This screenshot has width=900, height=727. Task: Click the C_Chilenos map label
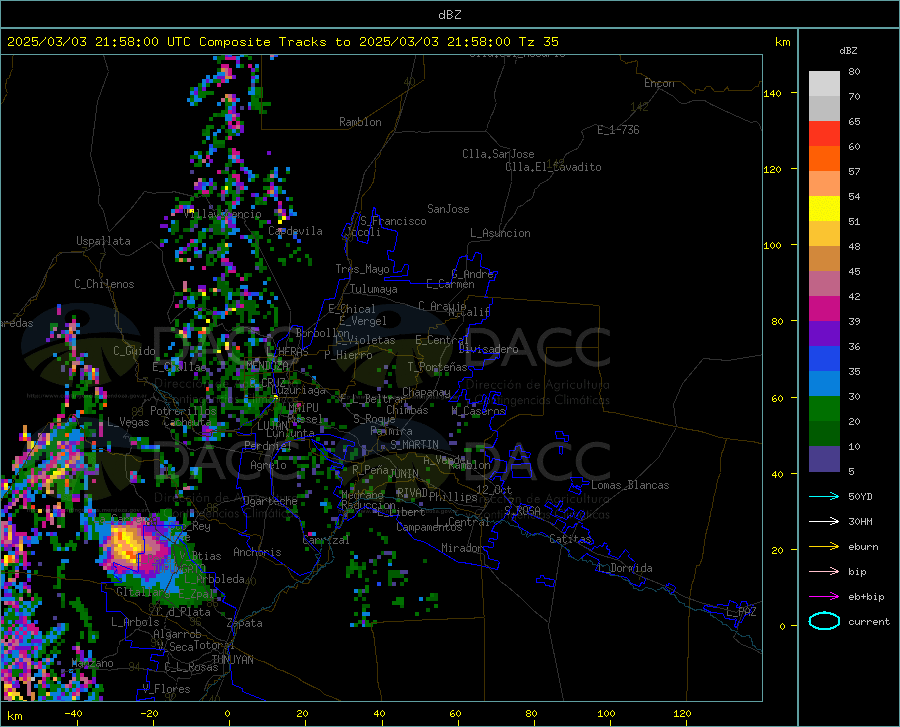click(104, 284)
